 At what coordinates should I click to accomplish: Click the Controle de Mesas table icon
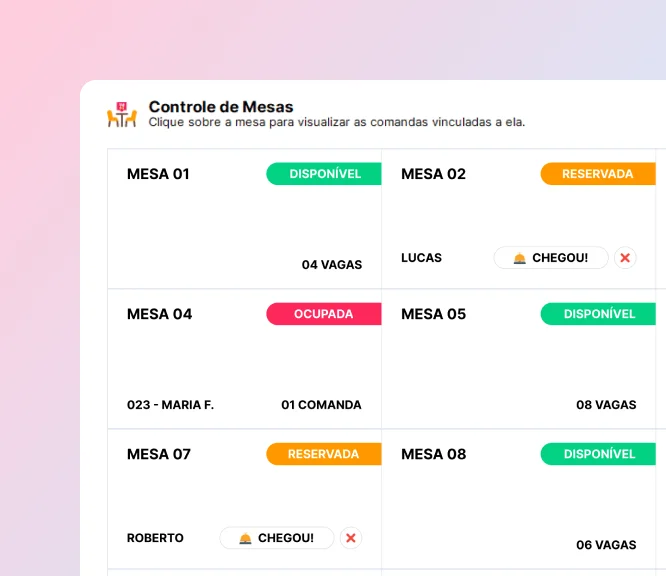(x=121, y=115)
